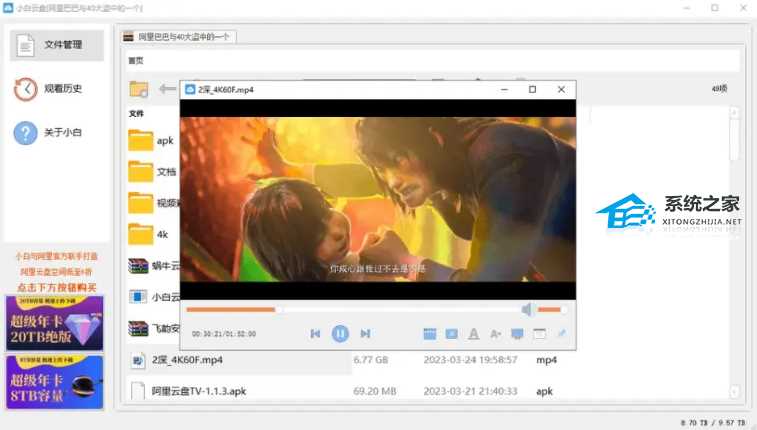Open 观看历史 in the sidebar

pyautogui.click(x=57, y=89)
